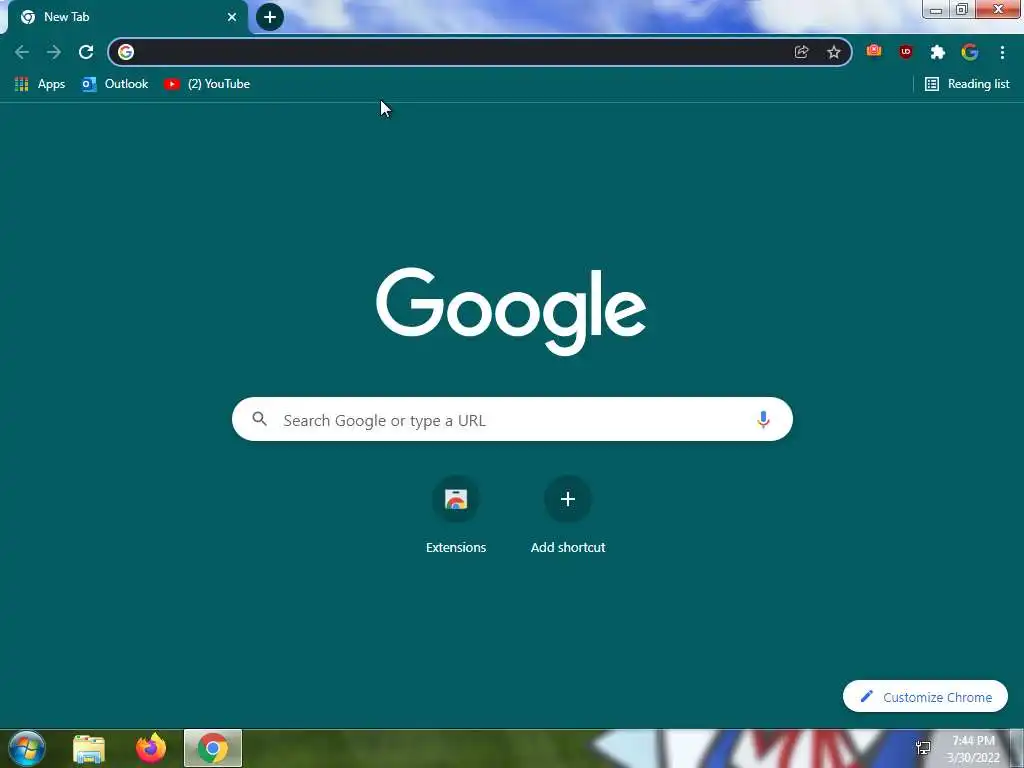Go back with the back arrow
The image size is (1024, 768).
22,52
